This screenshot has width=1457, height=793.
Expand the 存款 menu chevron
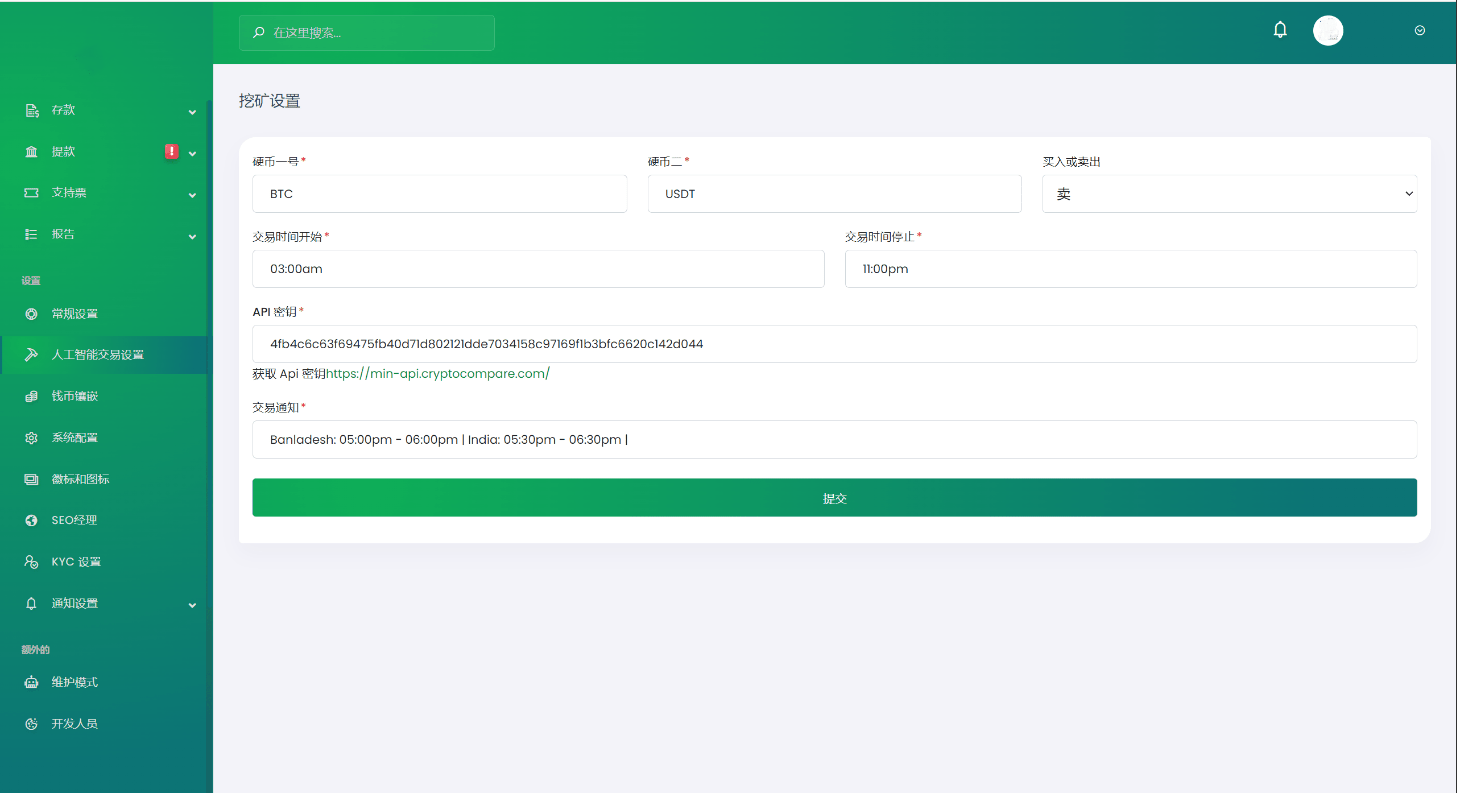[192, 112]
